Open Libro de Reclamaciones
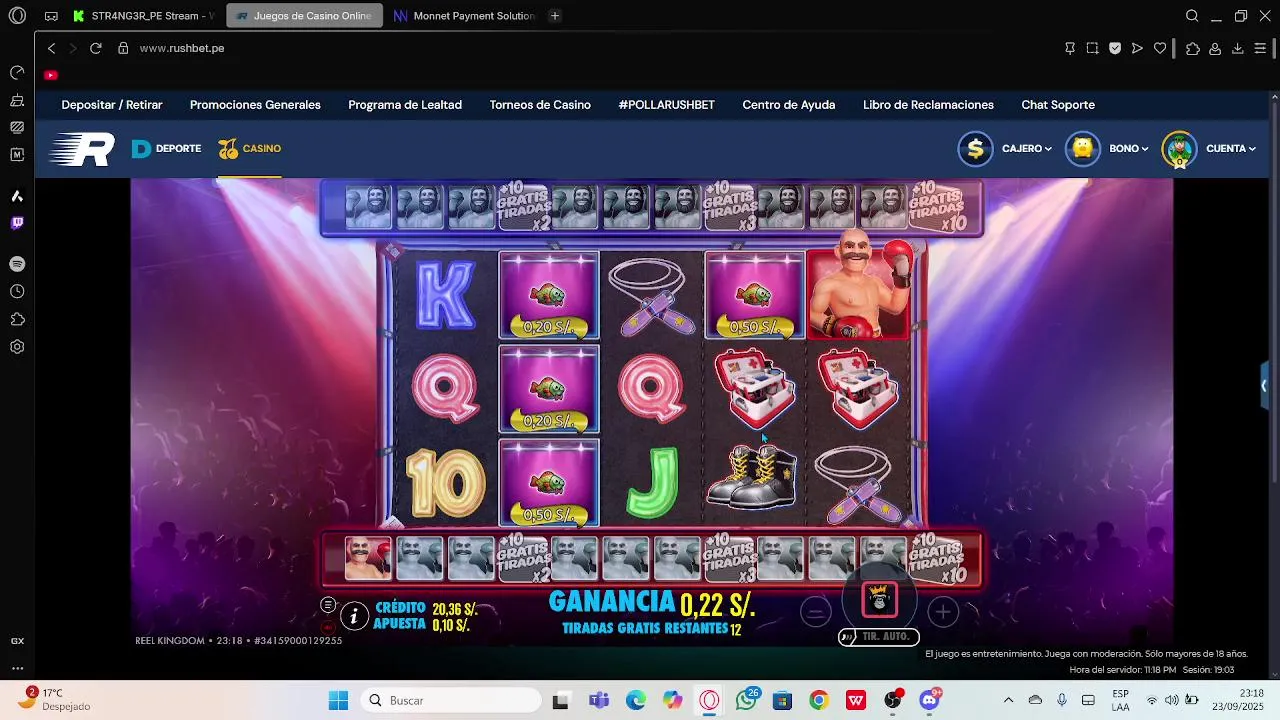The height and width of the screenshot is (720, 1280). click(x=928, y=105)
